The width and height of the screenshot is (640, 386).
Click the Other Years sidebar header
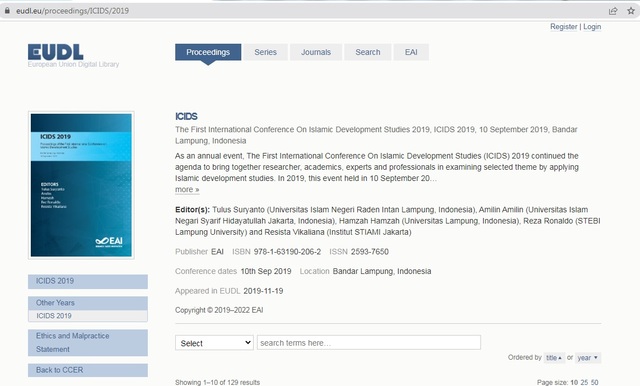click(88, 303)
